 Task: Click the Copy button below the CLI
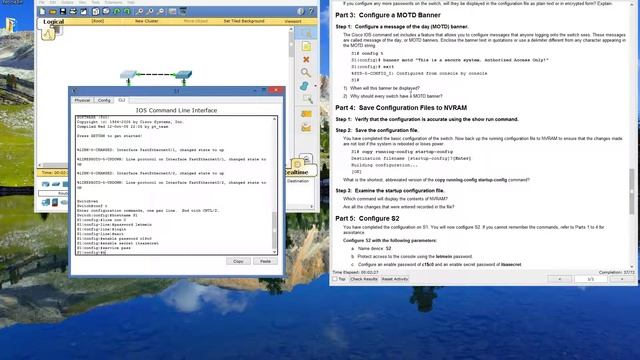coord(238,261)
